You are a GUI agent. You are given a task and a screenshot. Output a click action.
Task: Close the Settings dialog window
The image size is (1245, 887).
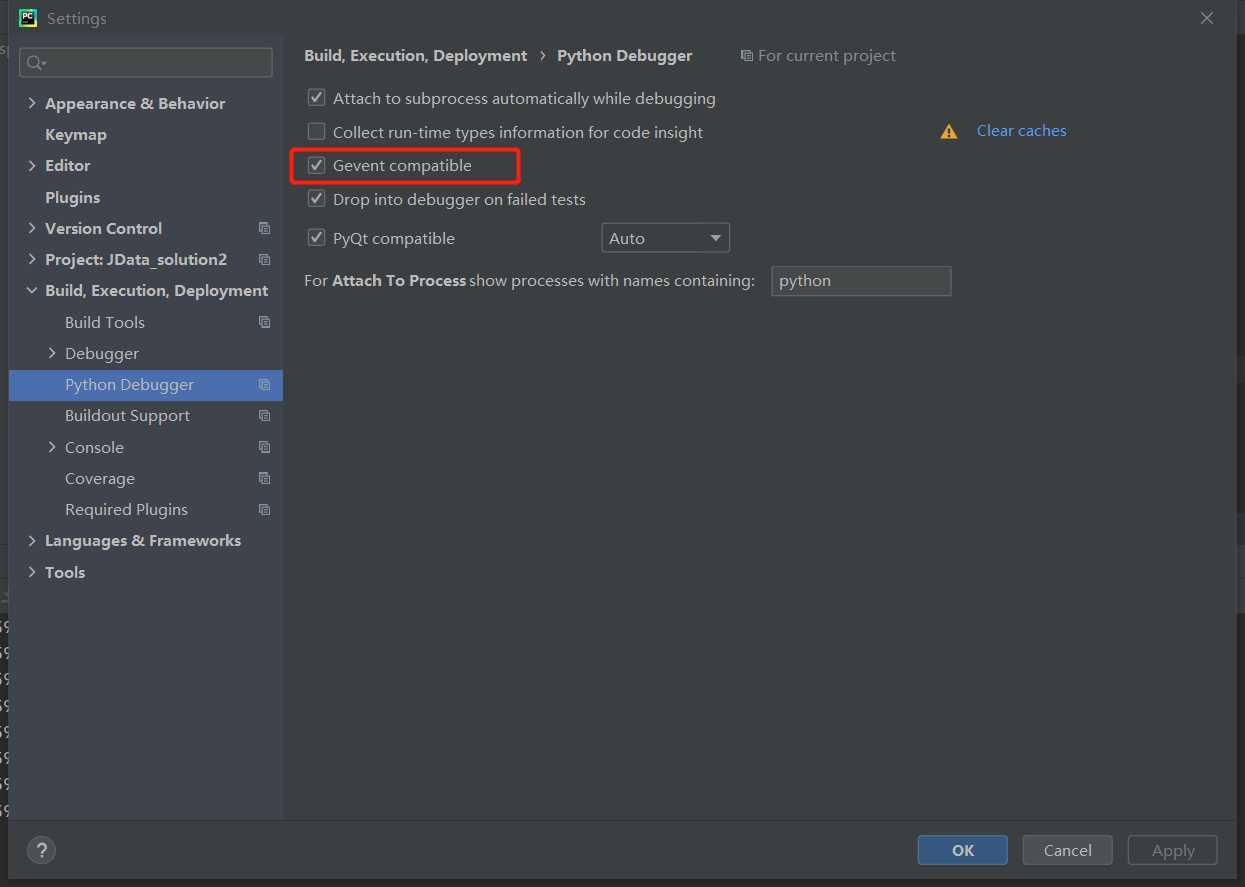(1207, 18)
